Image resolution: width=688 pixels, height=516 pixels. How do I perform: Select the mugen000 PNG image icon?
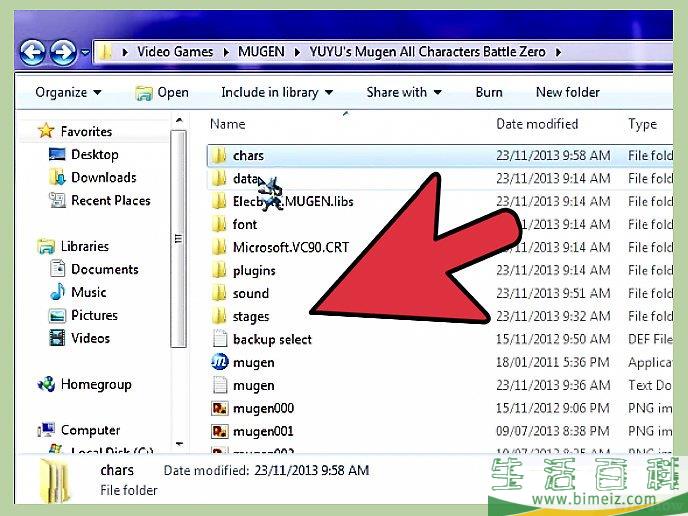pos(219,408)
